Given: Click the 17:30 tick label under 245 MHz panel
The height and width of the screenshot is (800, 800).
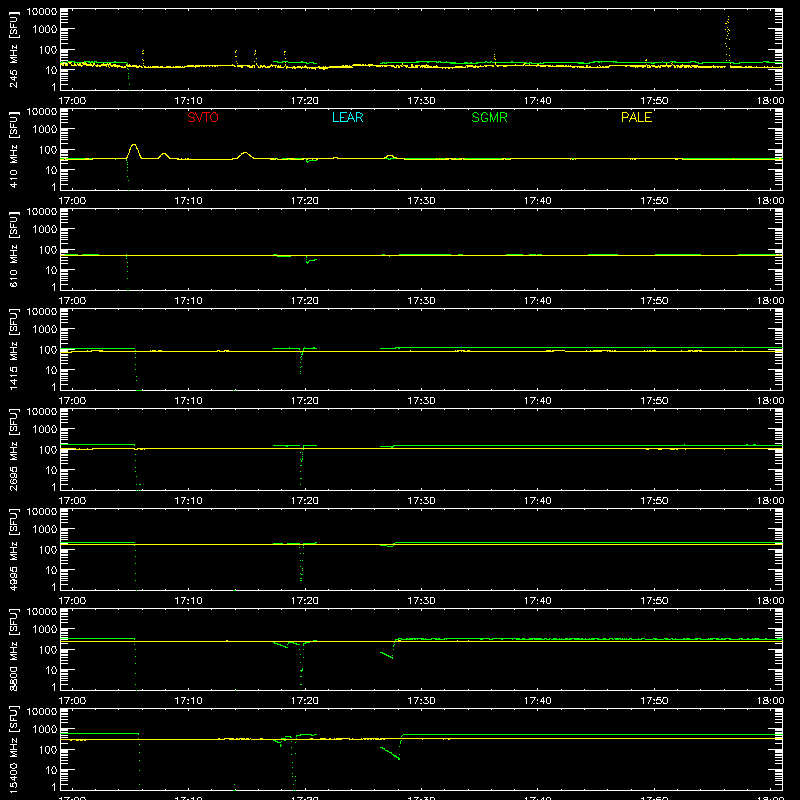Looking at the screenshot, I should point(421,101).
